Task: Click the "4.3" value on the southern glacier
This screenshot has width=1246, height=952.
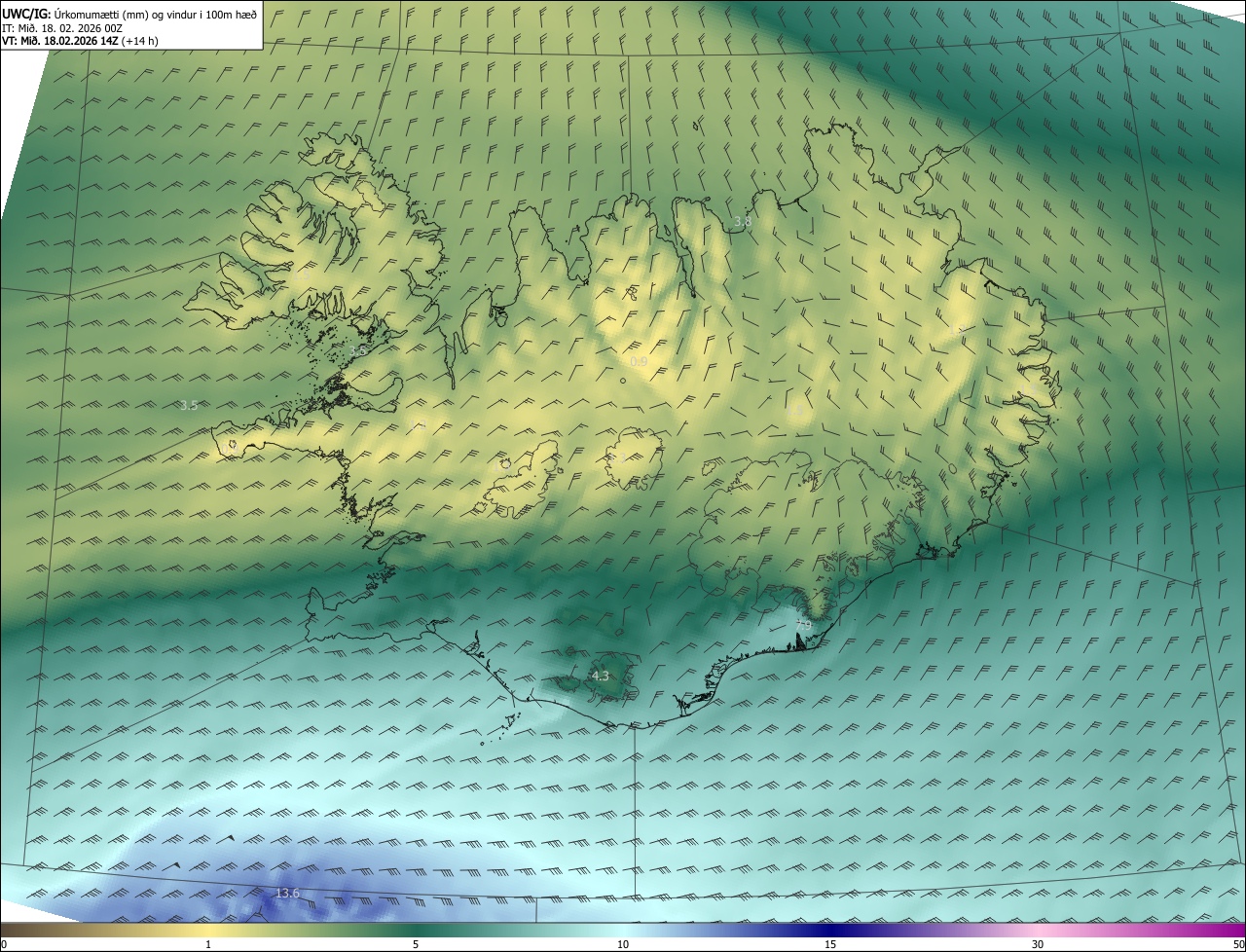Action: (601, 676)
